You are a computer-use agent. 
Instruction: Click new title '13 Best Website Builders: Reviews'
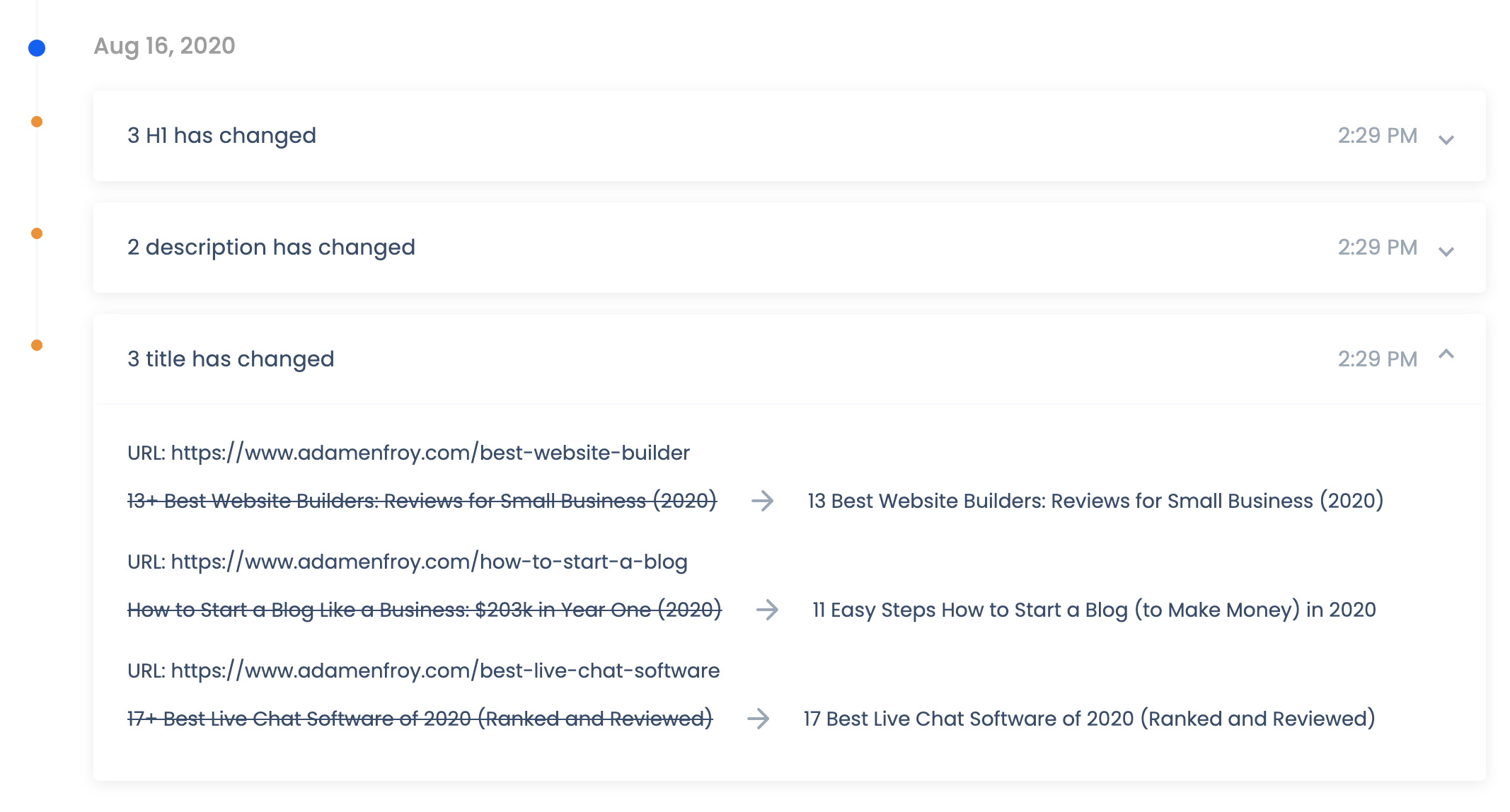pyautogui.click(x=1095, y=501)
